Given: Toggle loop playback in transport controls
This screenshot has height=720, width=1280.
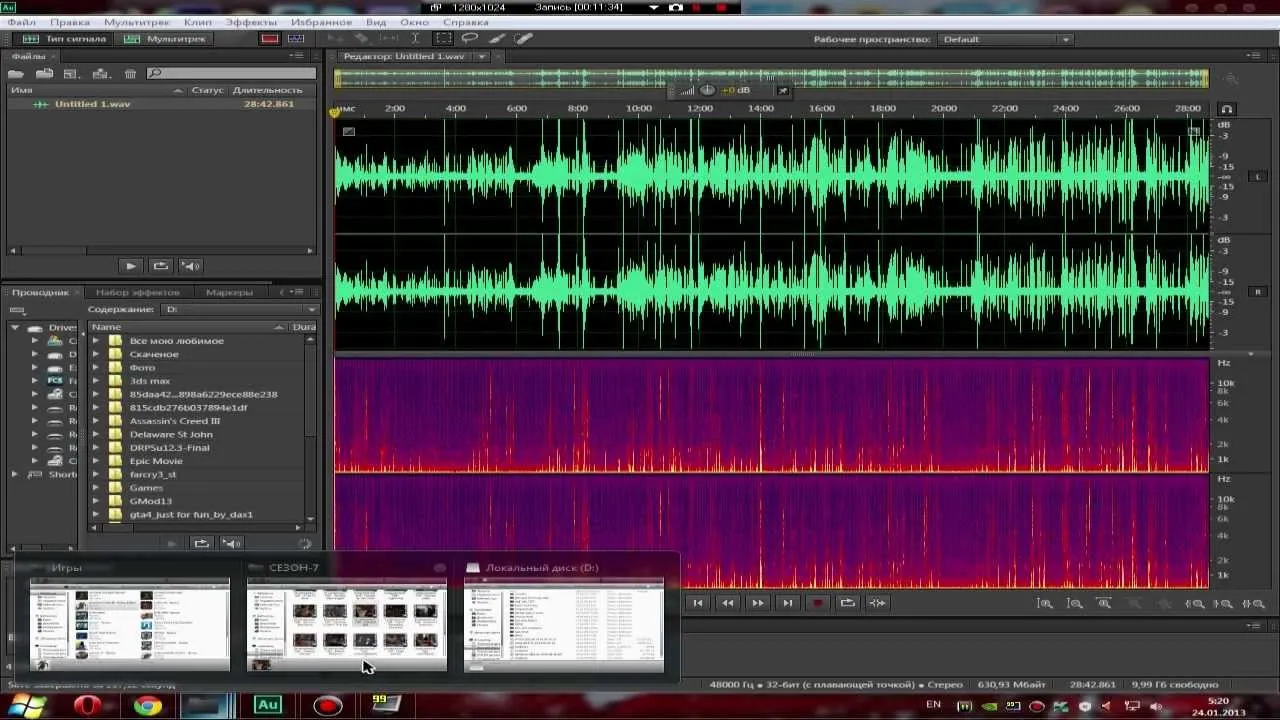Looking at the screenshot, I should pyautogui.click(x=847, y=603).
